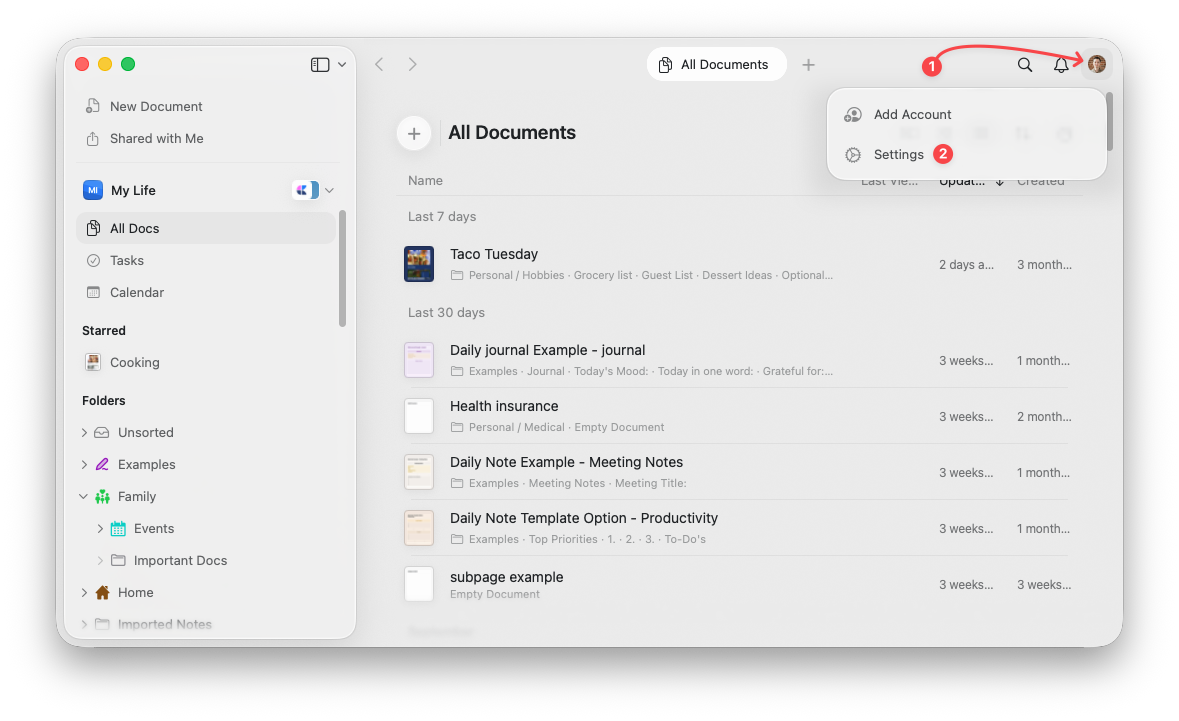Click Health insurance thumbnail
Screen dimensions: 1179x721
coord(419,416)
